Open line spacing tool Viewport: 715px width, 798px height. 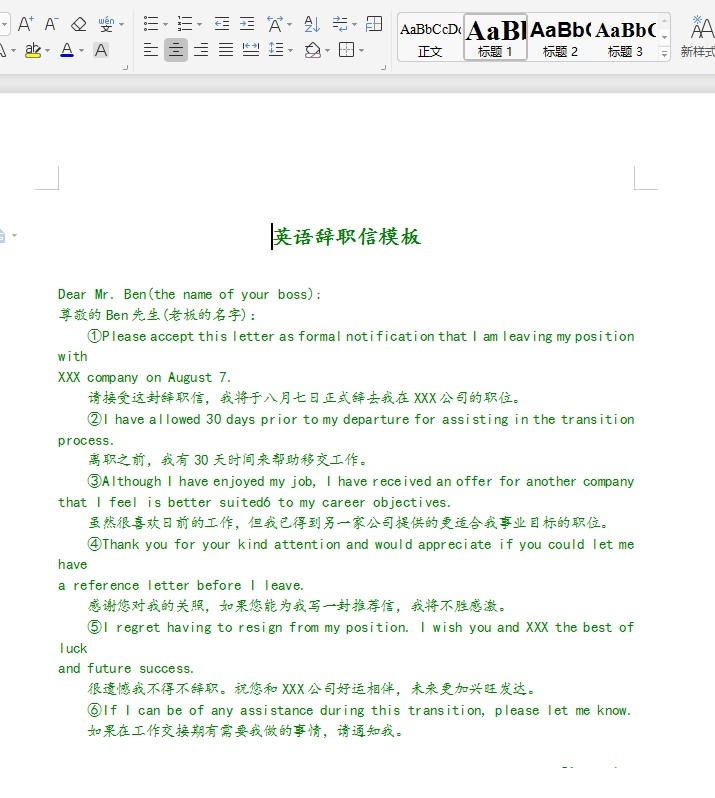[x=276, y=50]
